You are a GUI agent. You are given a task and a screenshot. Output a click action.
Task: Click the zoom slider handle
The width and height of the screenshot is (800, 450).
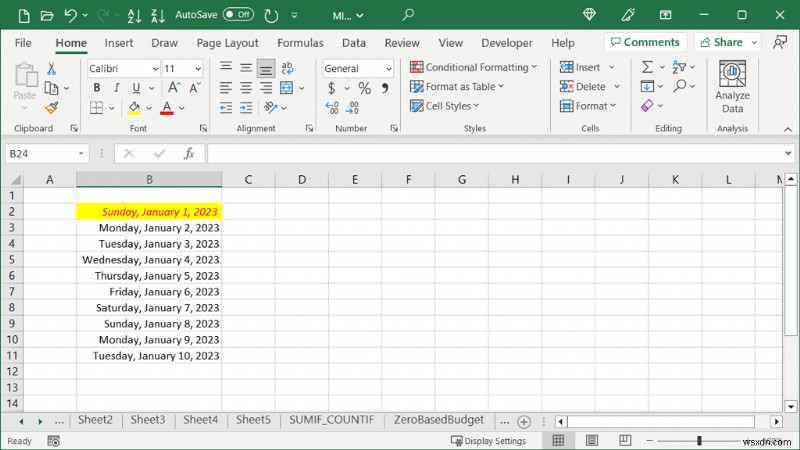click(x=699, y=440)
